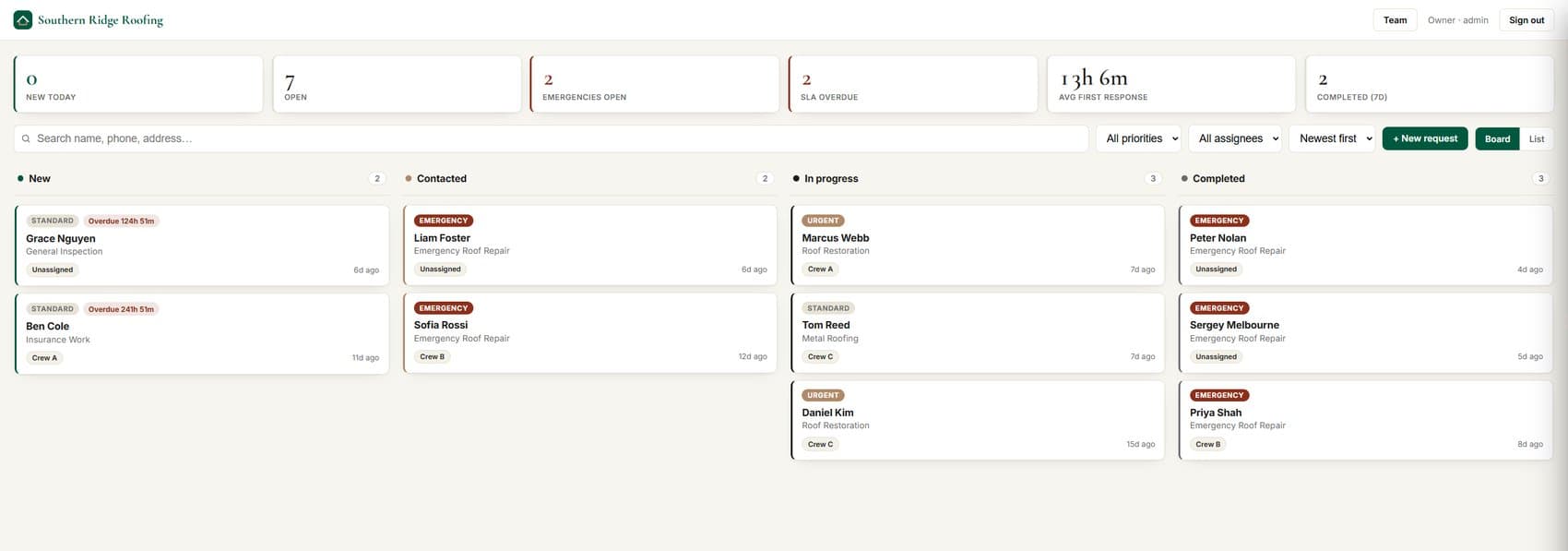Click the 15d ago timestamp on Daniel Kim card

(1141, 445)
